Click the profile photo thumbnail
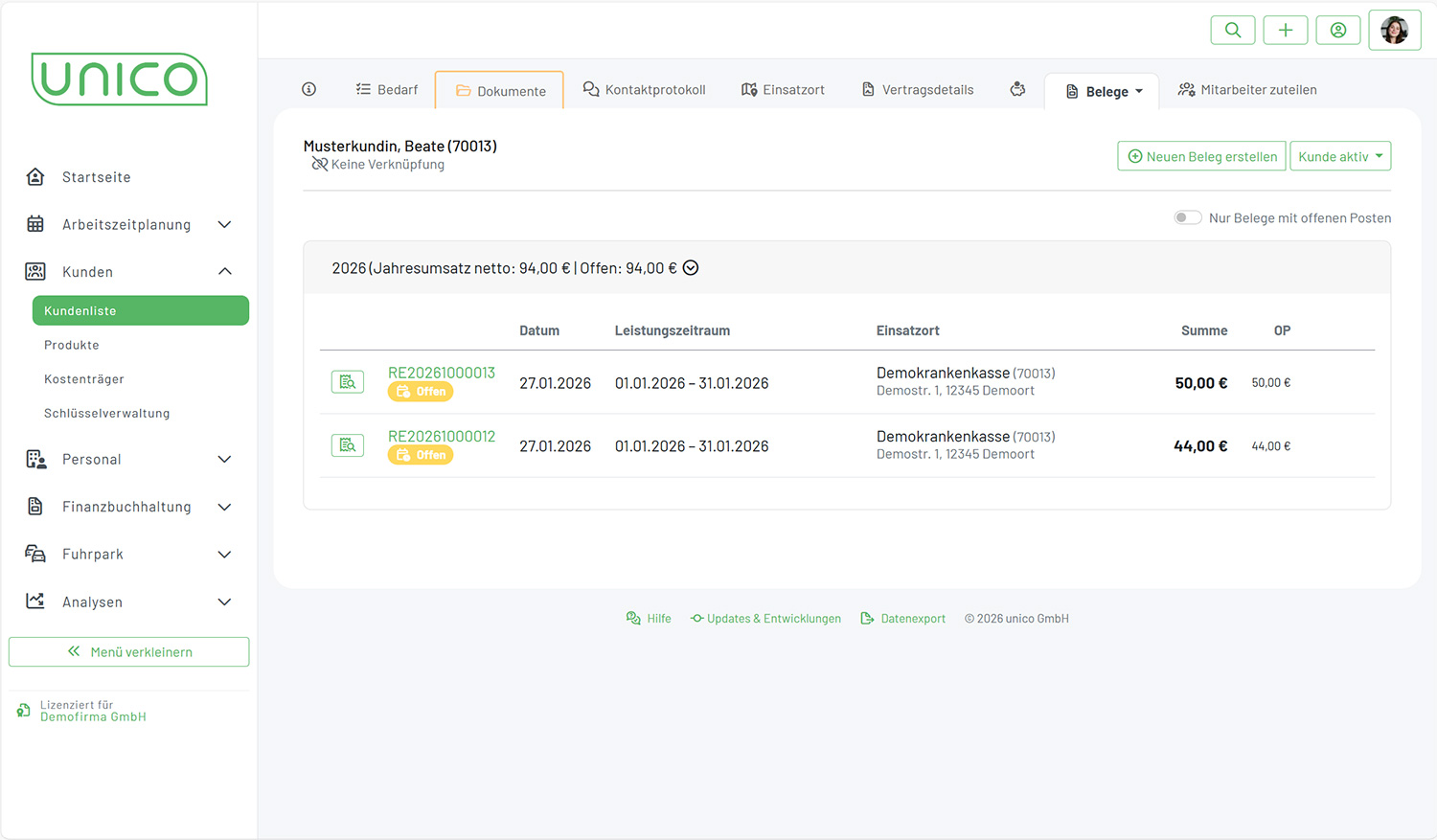 tap(1394, 30)
